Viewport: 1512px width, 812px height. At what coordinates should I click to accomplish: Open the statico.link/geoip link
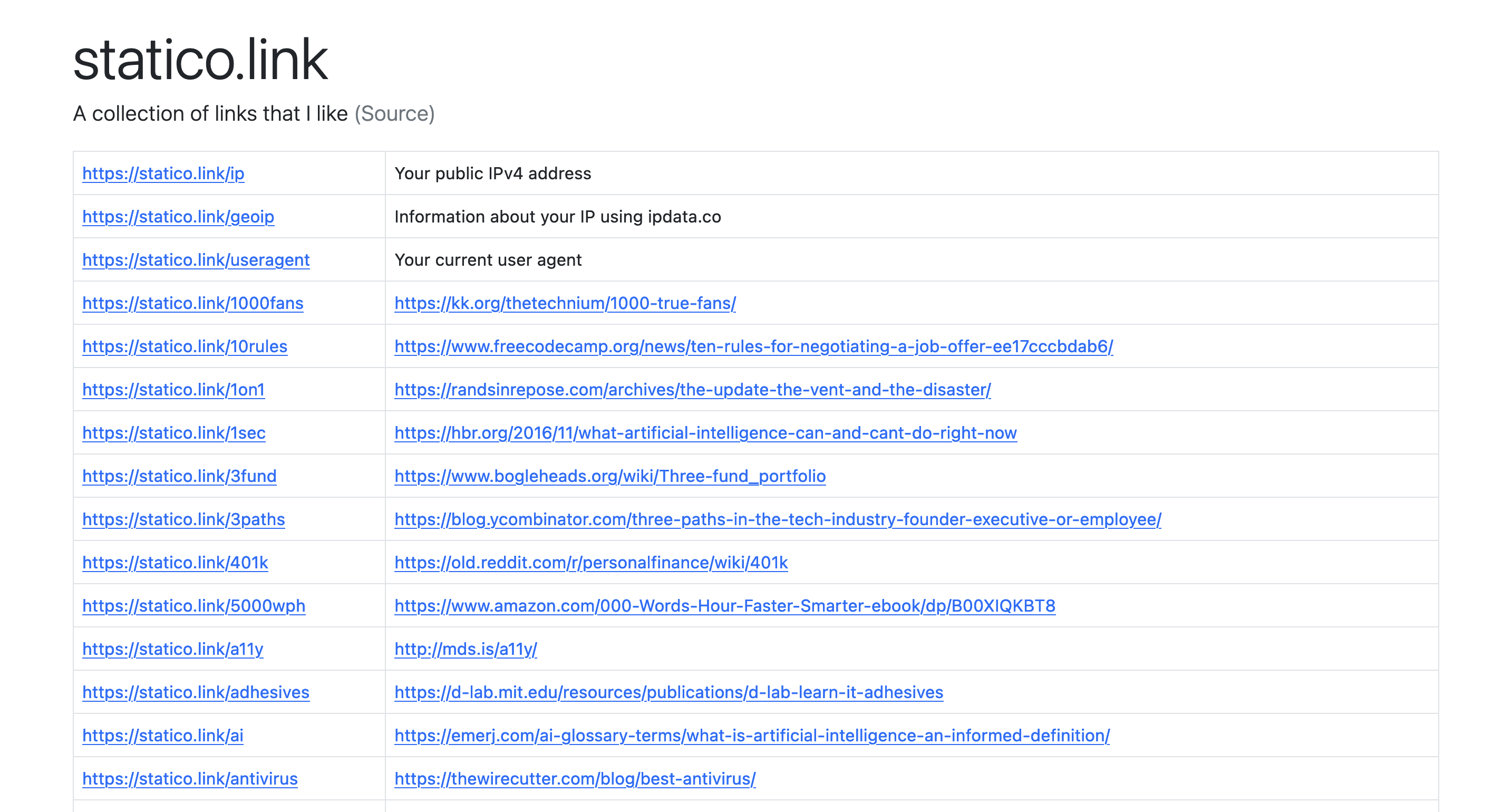click(178, 217)
